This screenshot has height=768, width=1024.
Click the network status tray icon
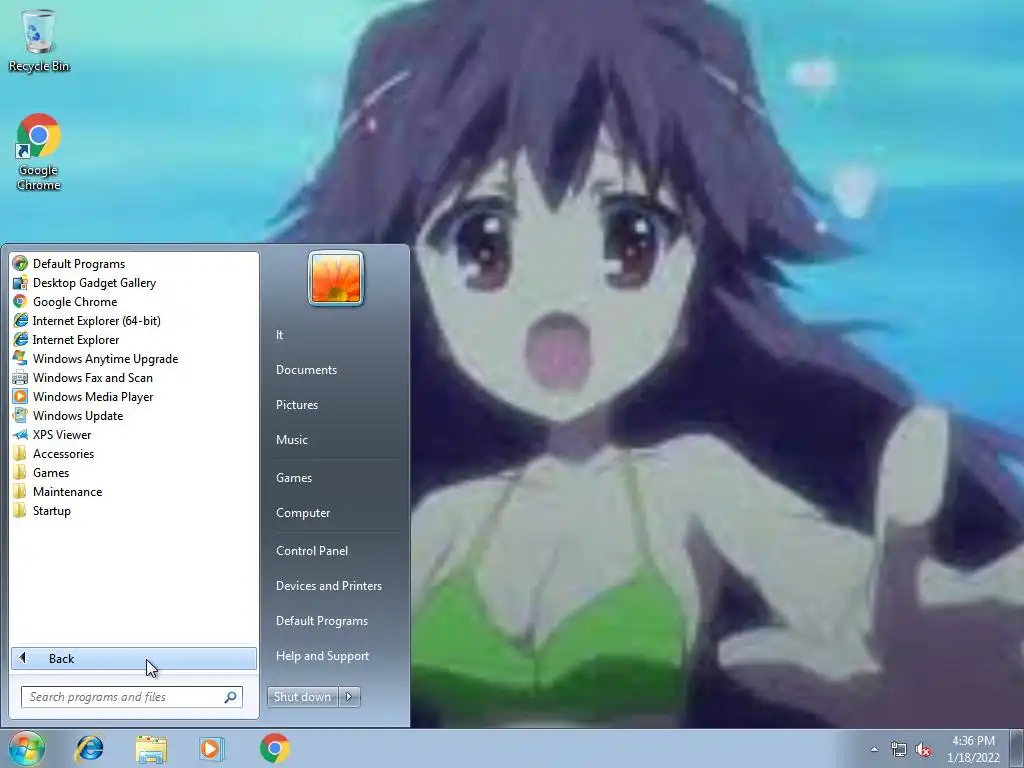[899, 750]
